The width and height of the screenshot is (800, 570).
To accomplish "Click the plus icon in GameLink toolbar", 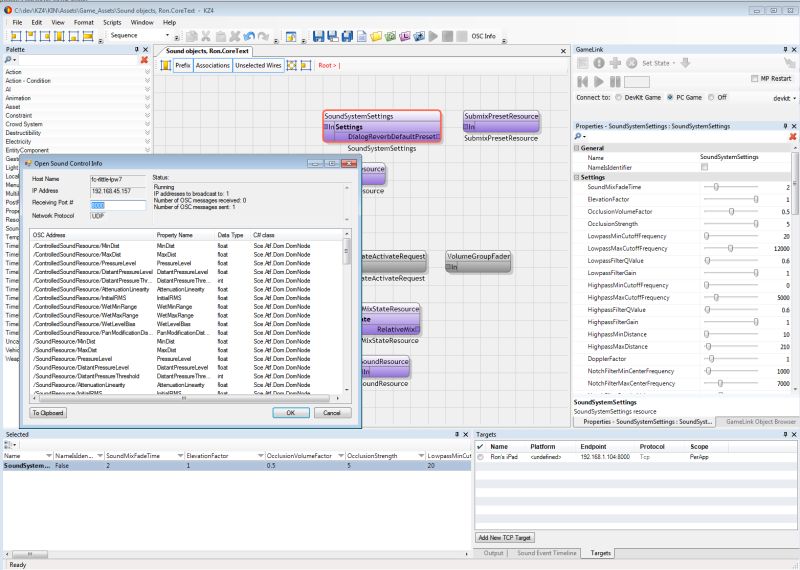I will pos(615,63).
